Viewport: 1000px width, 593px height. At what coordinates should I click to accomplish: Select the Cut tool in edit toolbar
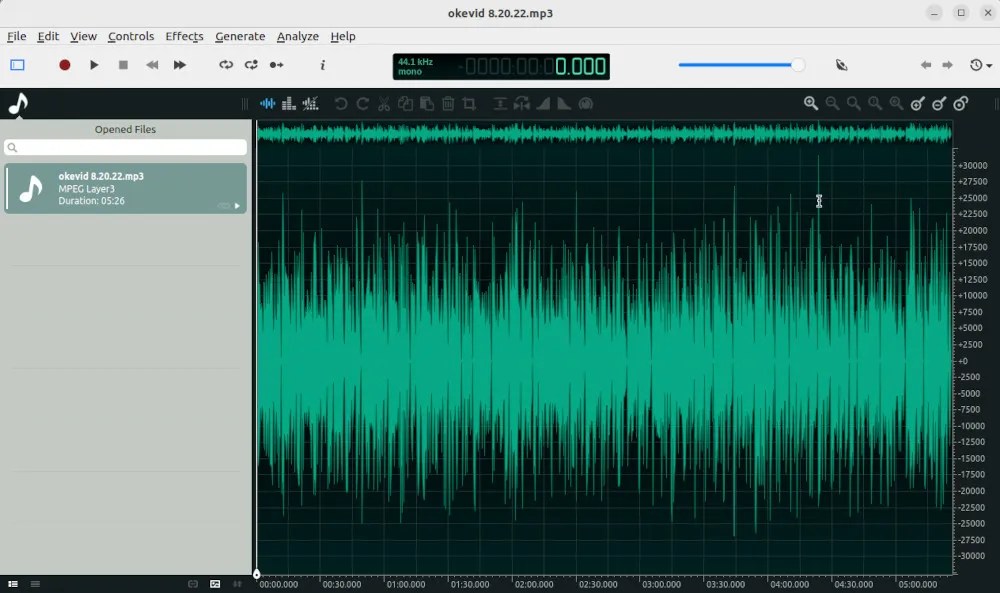tap(383, 103)
